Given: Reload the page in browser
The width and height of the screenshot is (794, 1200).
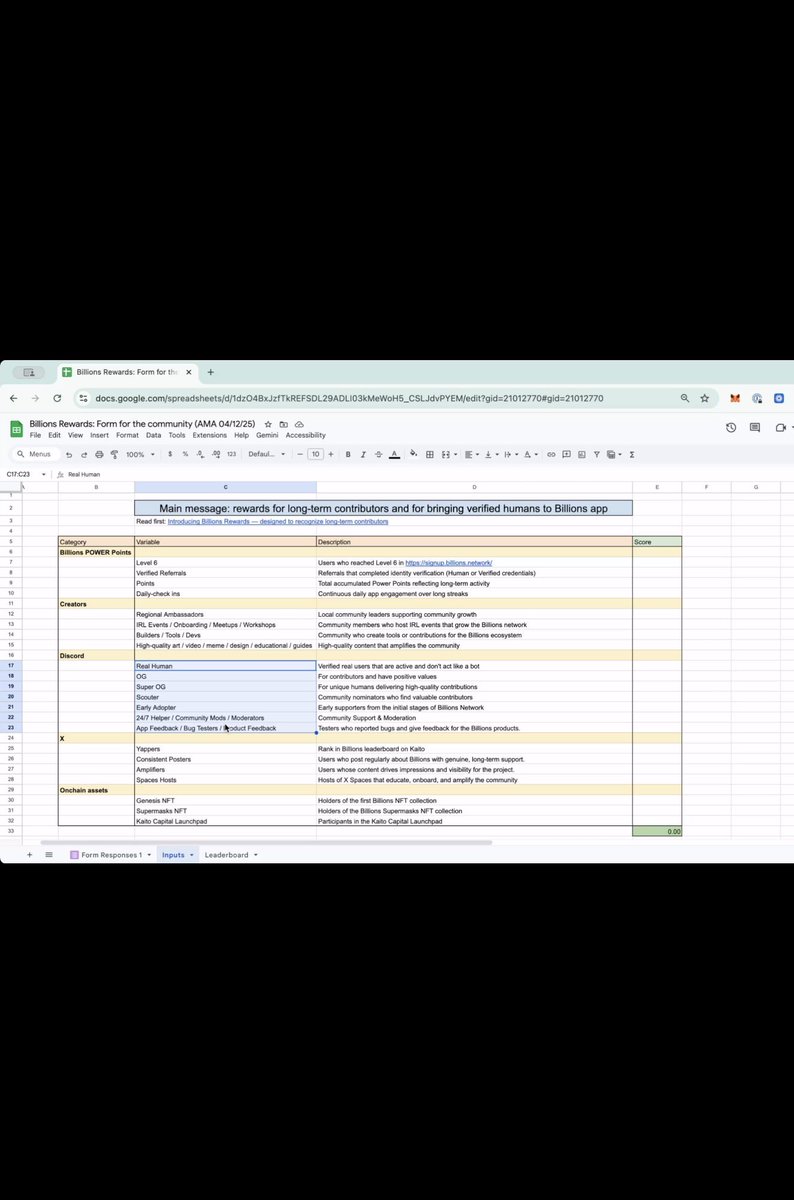Looking at the screenshot, I should tap(59, 398).
